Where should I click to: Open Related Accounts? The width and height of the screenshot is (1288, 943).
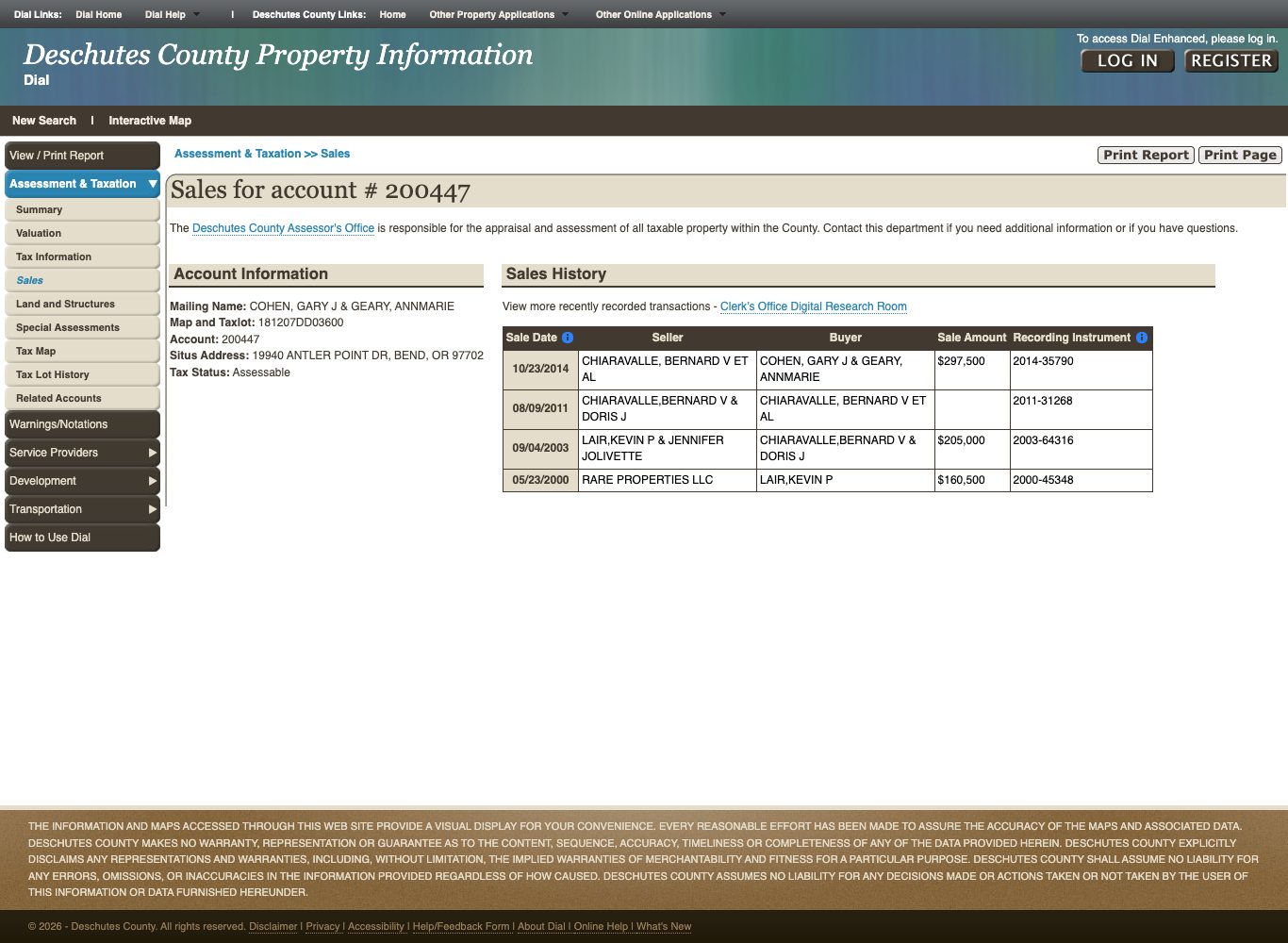pos(82,398)
